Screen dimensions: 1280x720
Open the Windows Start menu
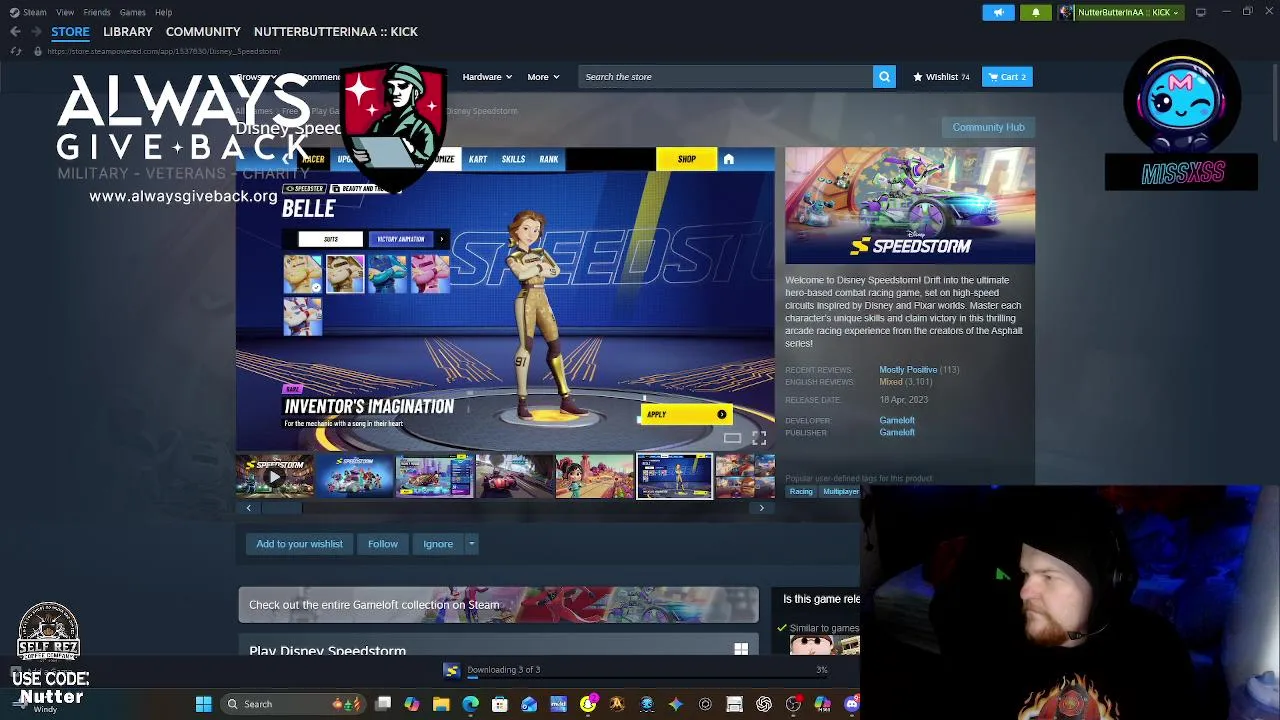coord(204,704)
